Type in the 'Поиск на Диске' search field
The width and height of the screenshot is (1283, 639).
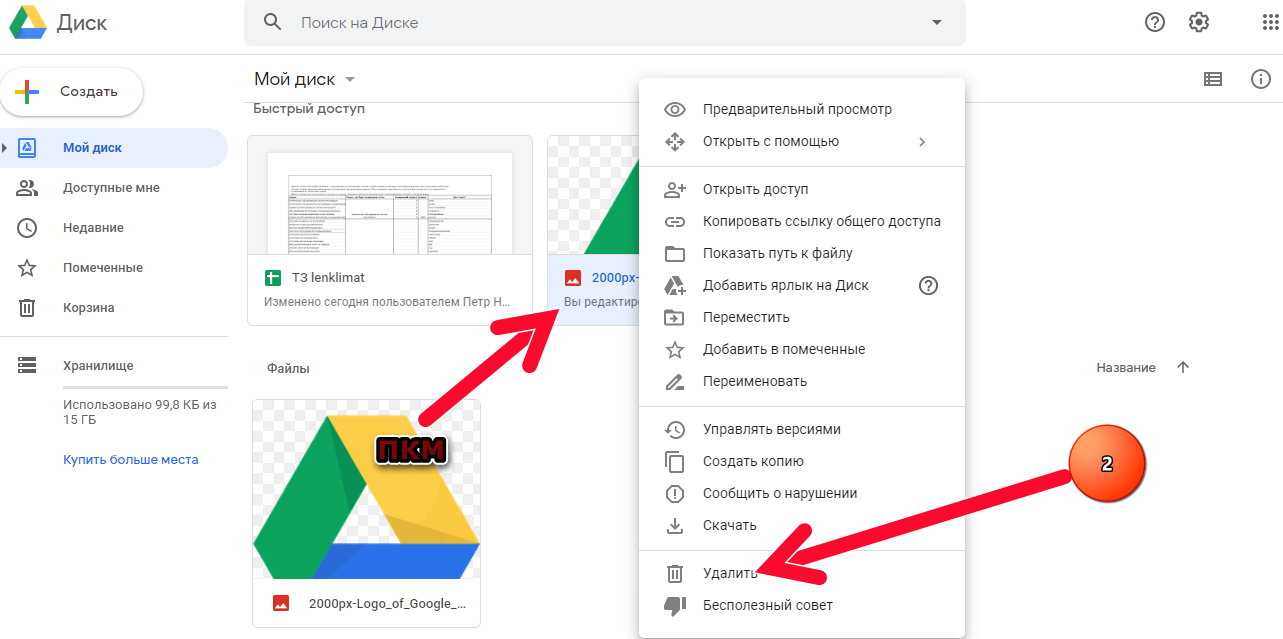point(605,22)
